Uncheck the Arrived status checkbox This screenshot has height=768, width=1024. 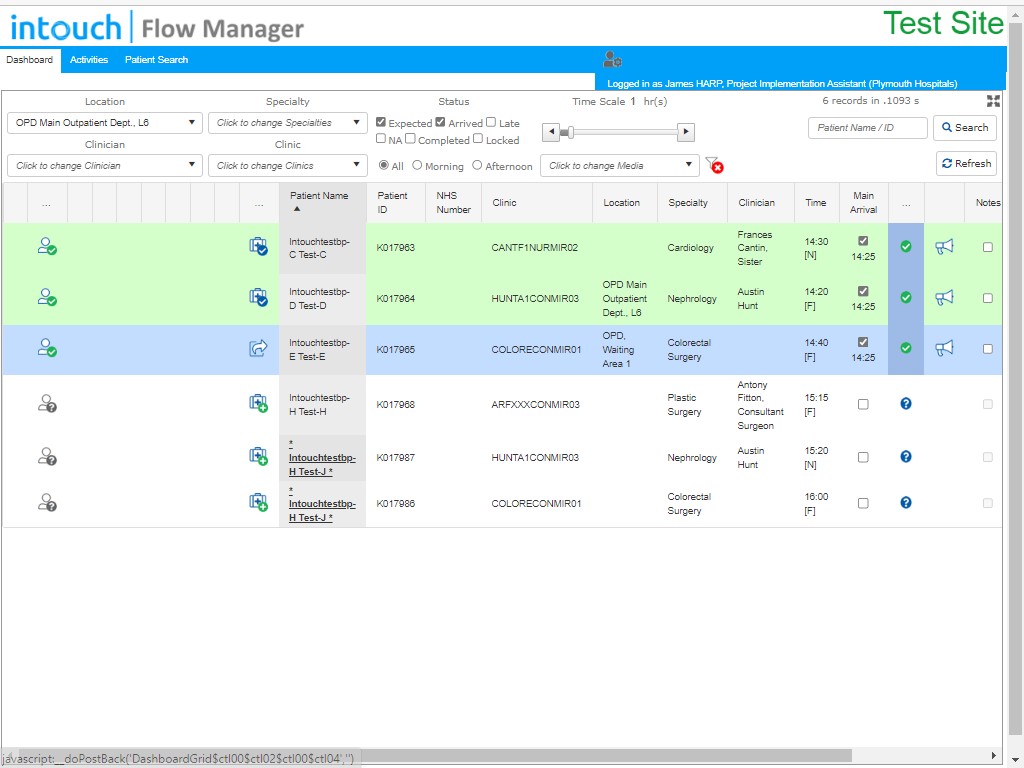tap(440, 122)
